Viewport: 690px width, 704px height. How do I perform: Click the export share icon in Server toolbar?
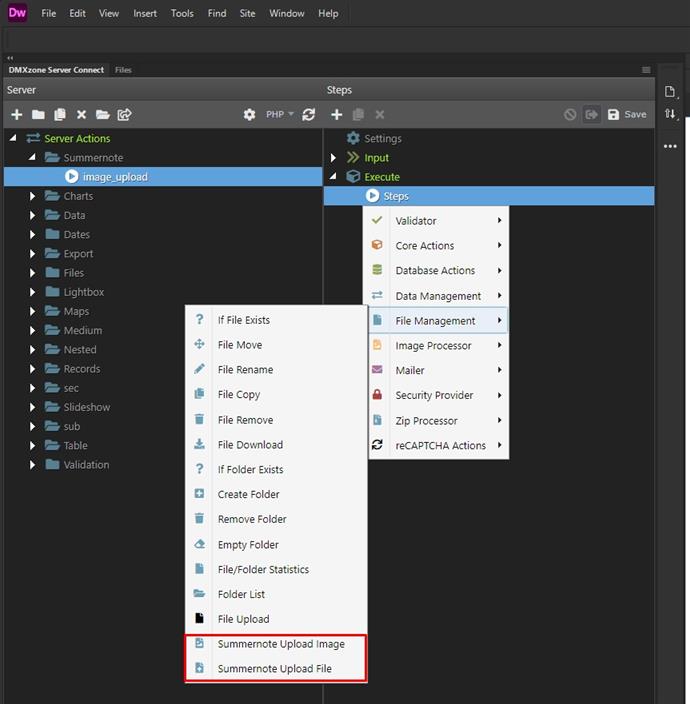tap(124, 114)
